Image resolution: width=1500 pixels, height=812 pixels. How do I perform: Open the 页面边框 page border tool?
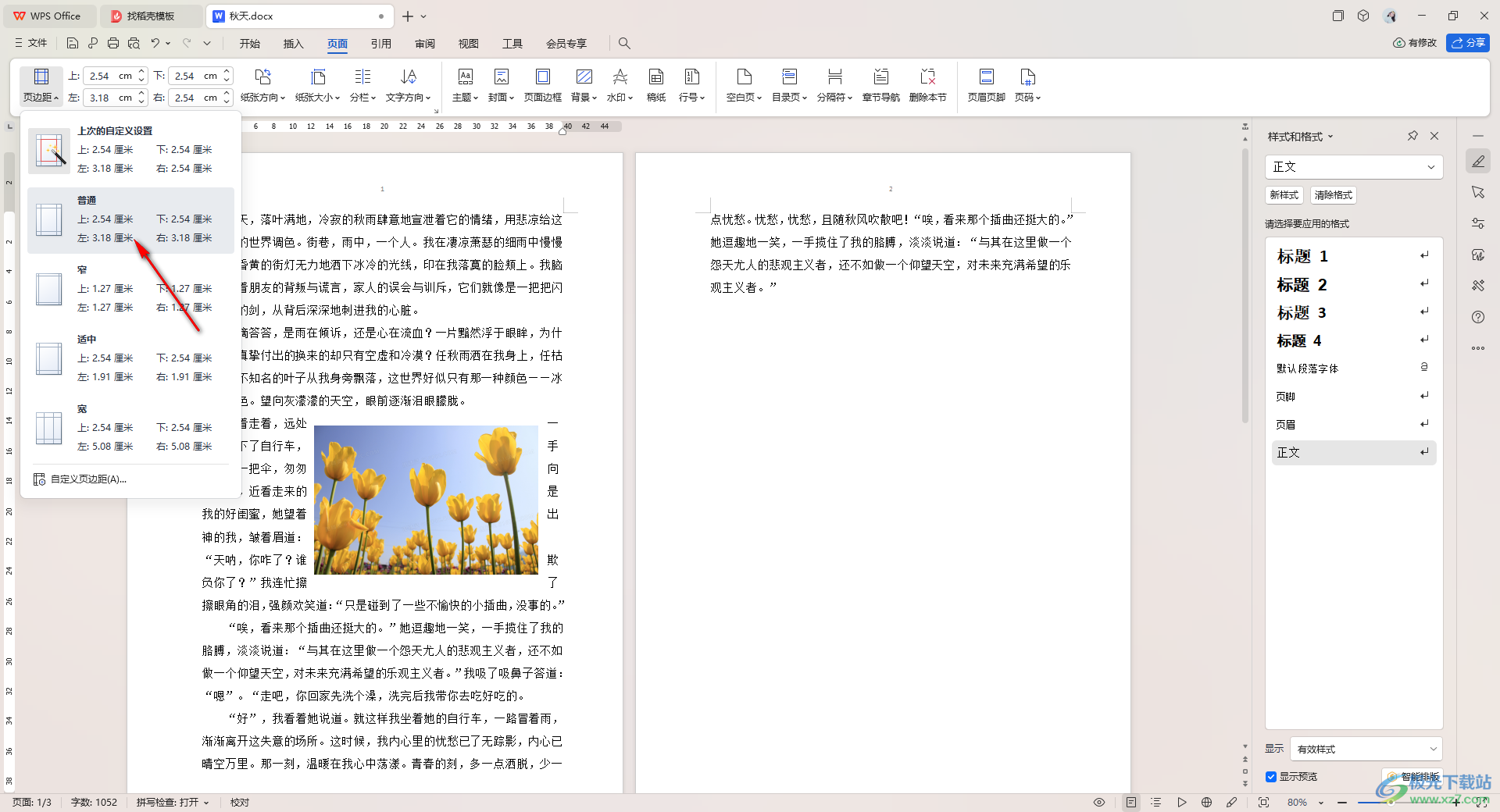click(x=543, y=86)
